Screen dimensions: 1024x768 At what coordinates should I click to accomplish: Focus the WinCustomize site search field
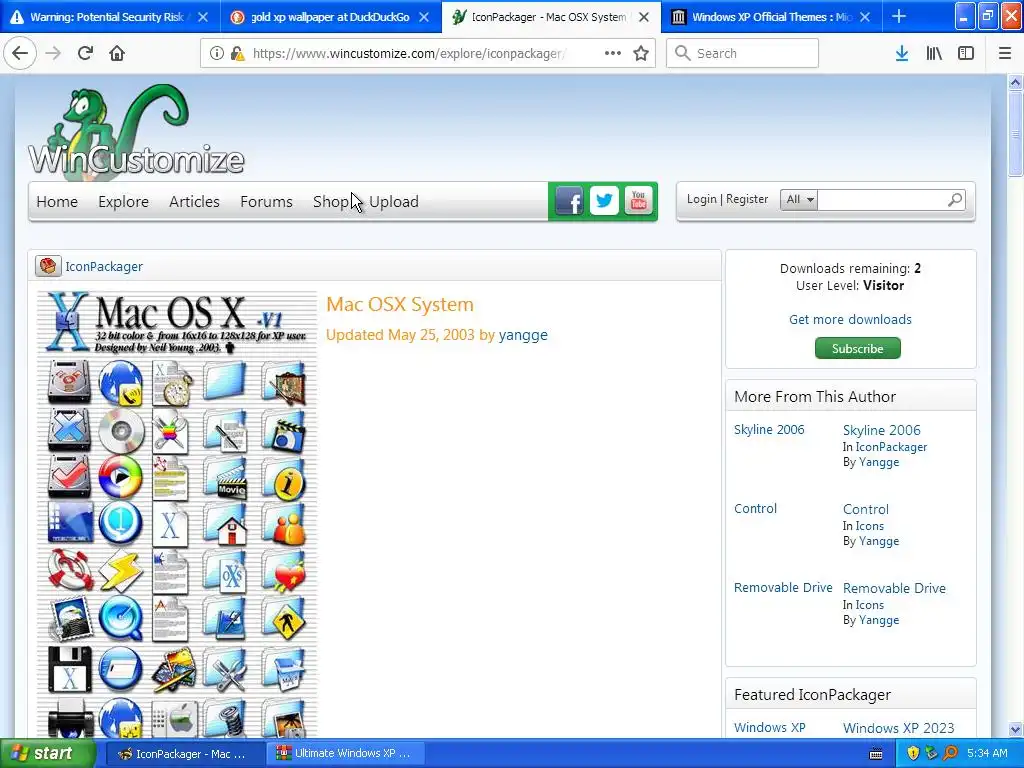tap(882, 200)
